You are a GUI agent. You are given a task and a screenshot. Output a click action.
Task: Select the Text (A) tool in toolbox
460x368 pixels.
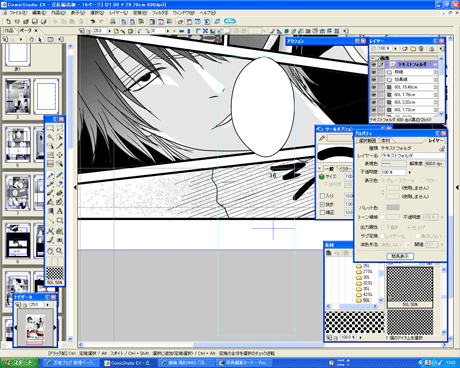59,211
